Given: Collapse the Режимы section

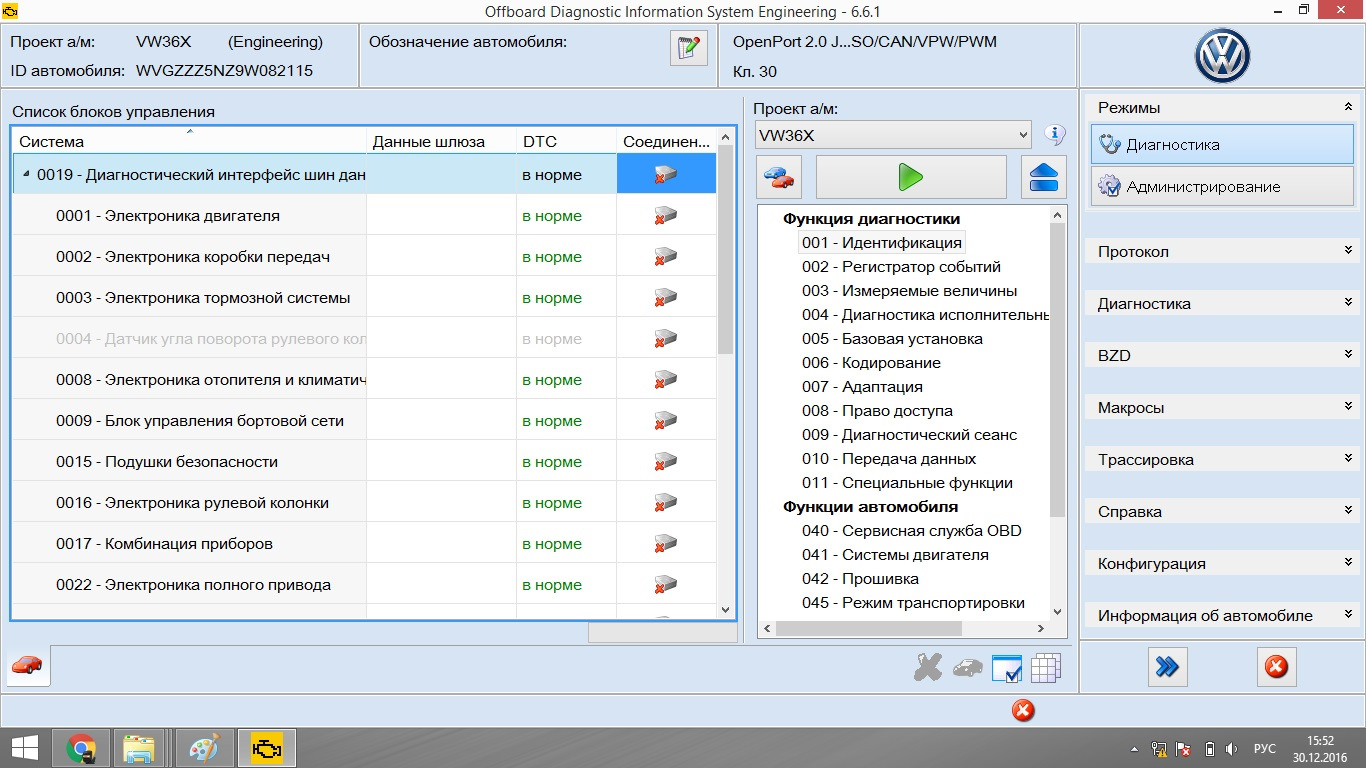Looking at the screenshot, I should pyautogui.click(x=1348, y=107).
